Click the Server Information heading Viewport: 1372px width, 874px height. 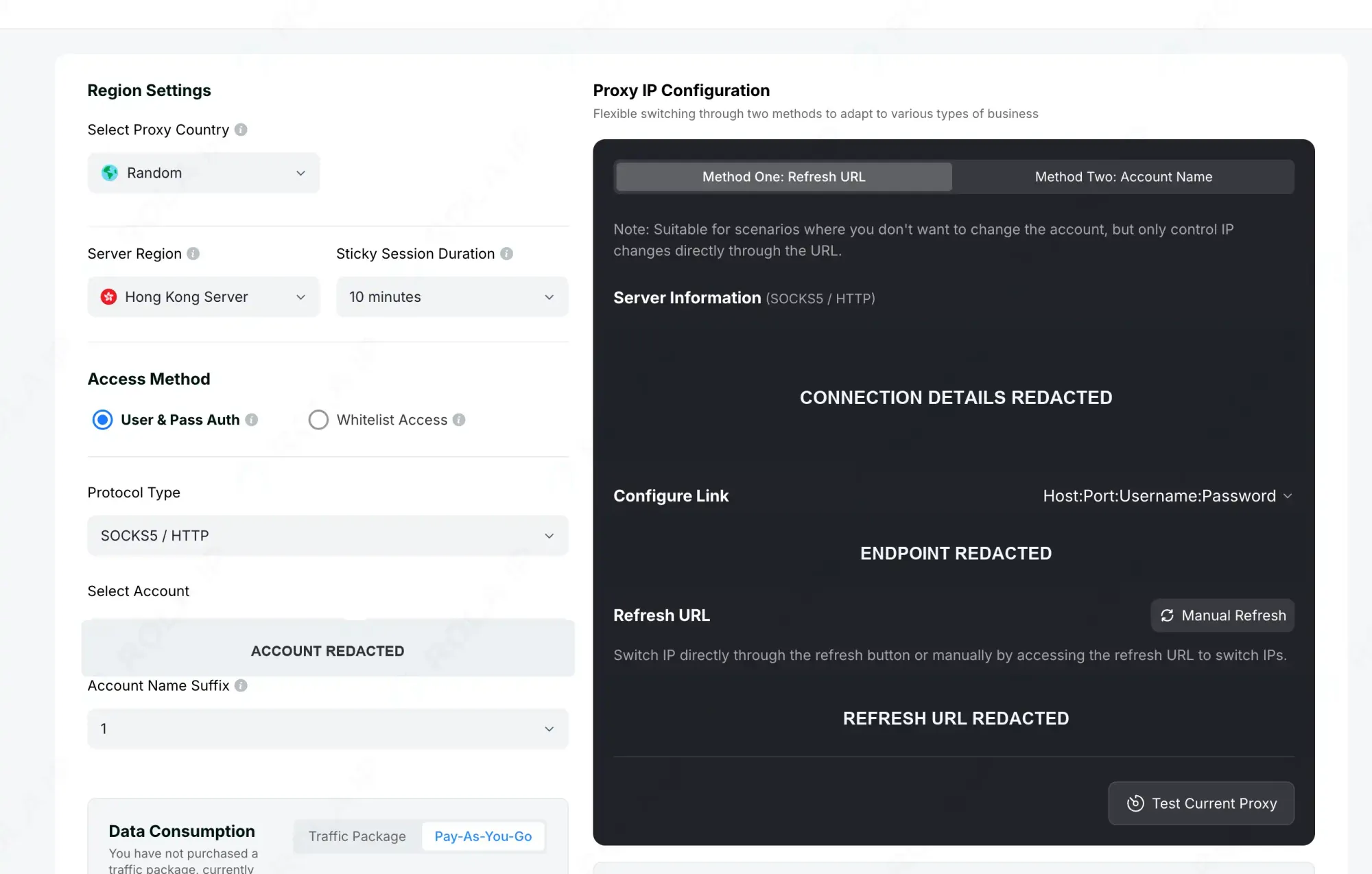tap(687, 298)
